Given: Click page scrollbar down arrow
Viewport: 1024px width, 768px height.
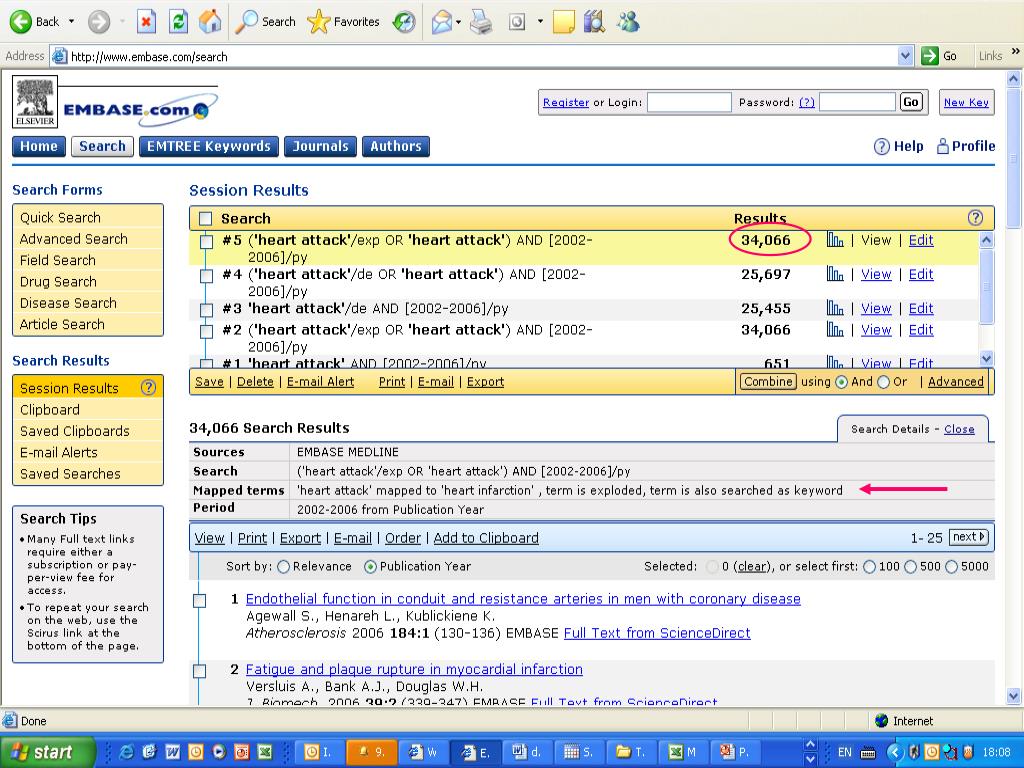Looking at the screenshot, I should coord(1013,696).
